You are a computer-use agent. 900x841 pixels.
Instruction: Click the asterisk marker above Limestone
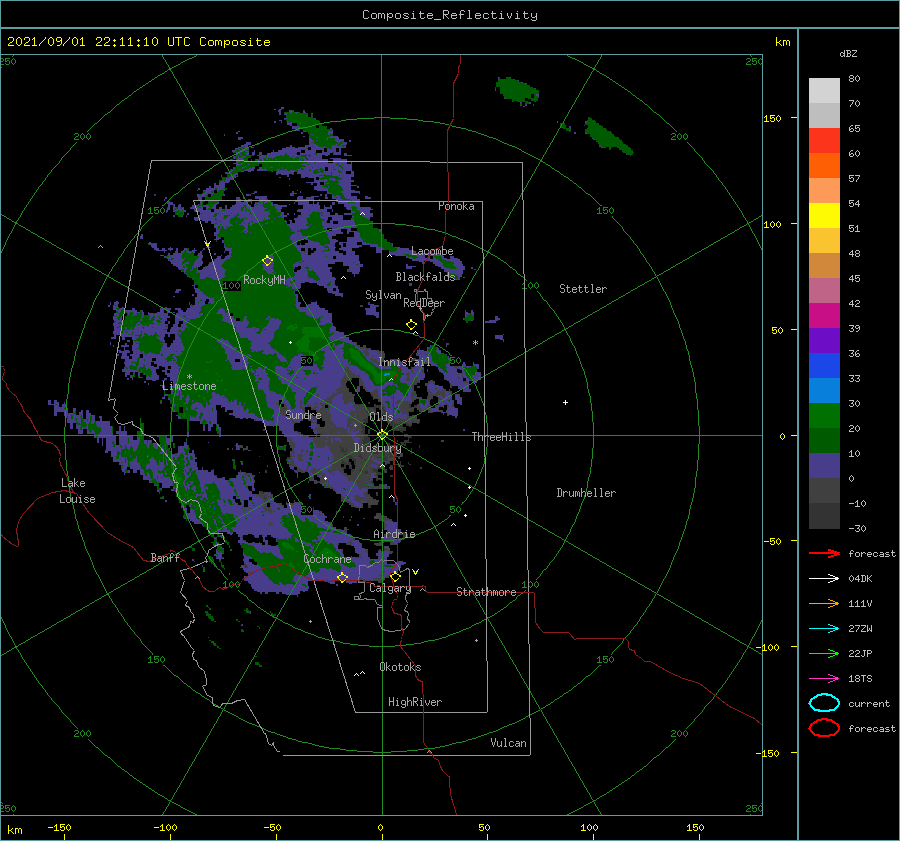pyautogui.click(x=189, y=377)
